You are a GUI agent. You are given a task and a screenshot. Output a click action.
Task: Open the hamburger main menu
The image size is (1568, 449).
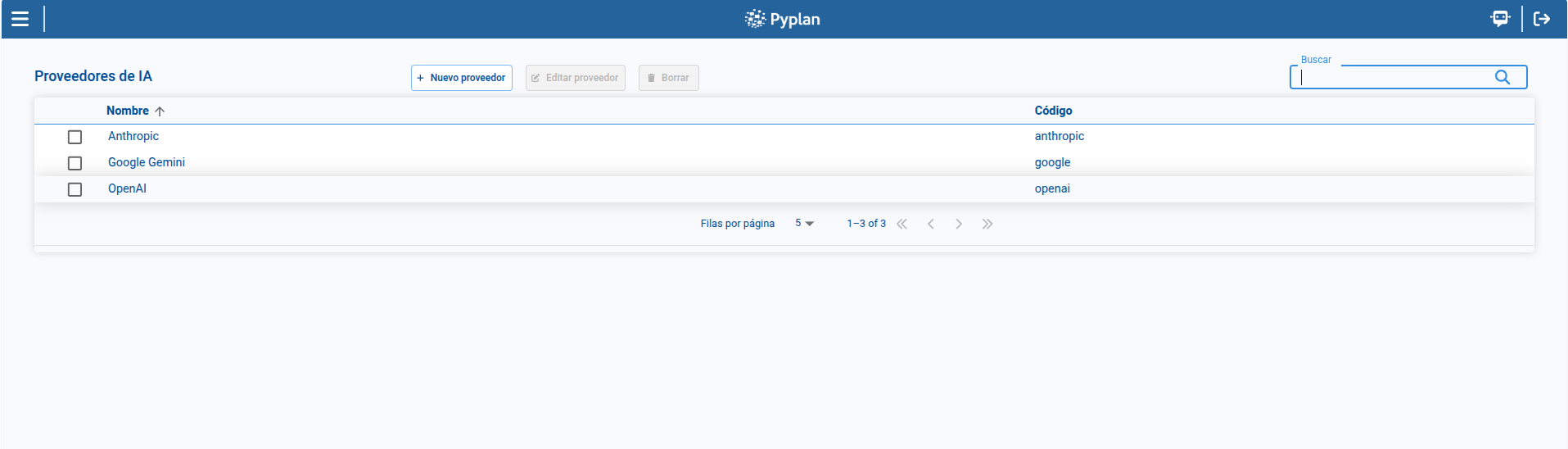click(x=20, y=19)
